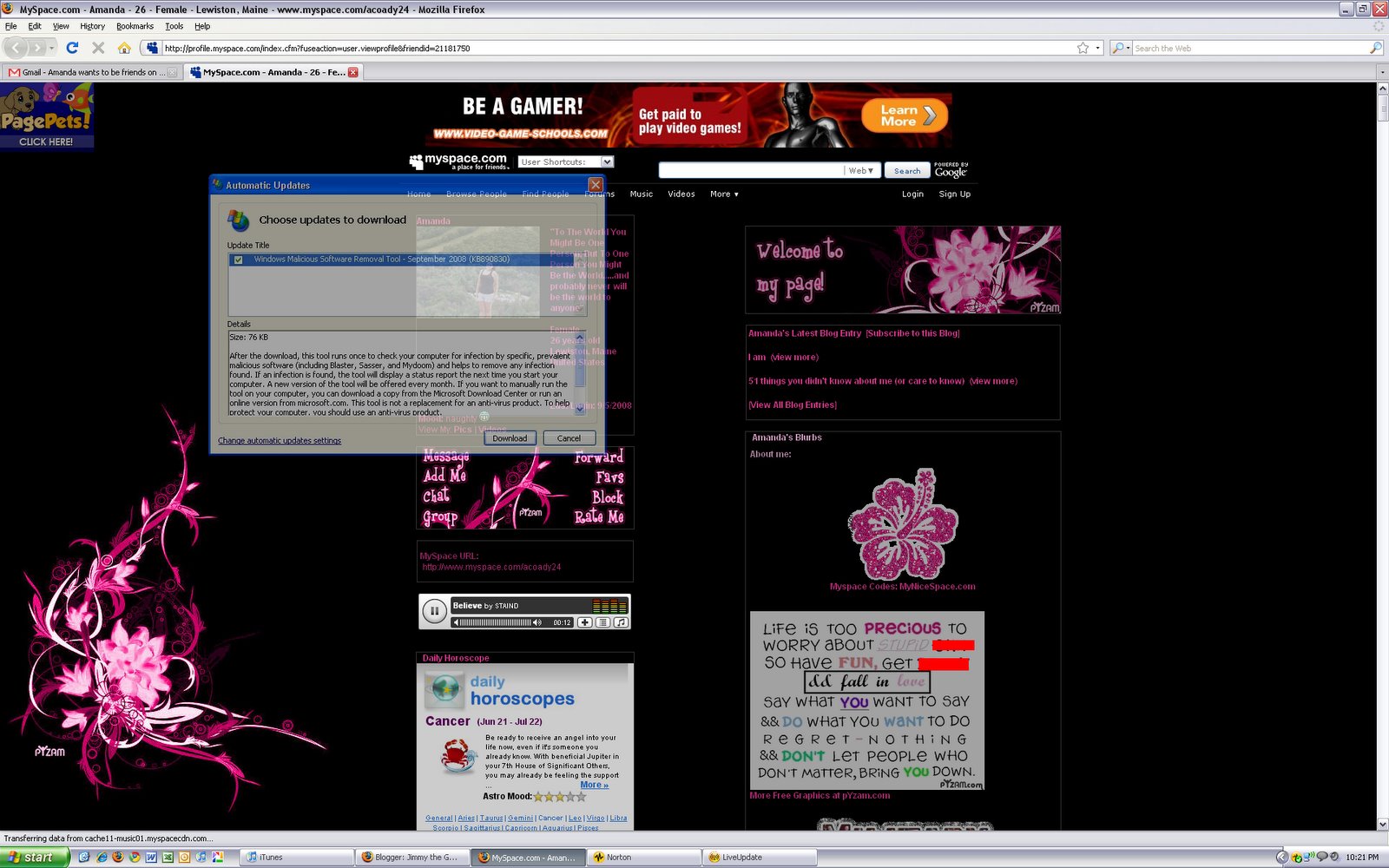This screenshot has width=1389, height=868.
Task: Bookmark this page with the star icon
Action: tap(1083, 48)
